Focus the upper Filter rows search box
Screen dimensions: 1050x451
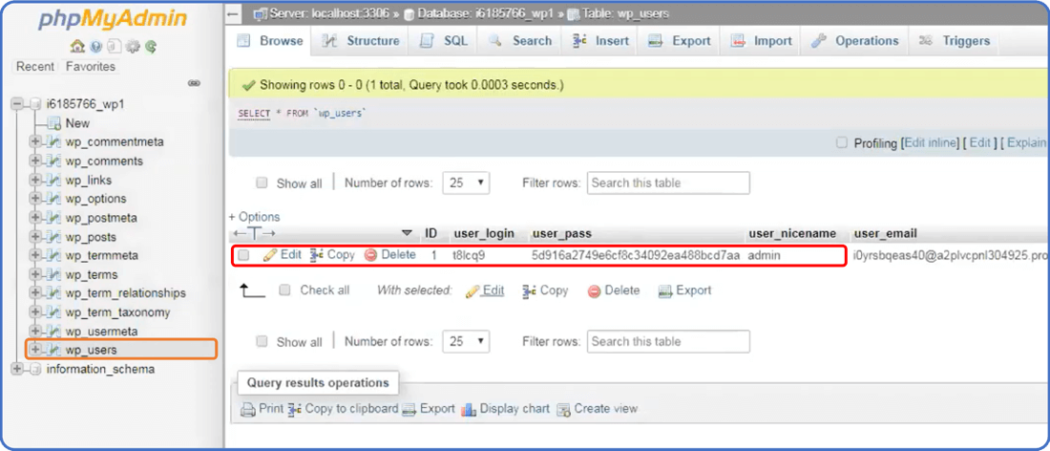coord(668,183)
